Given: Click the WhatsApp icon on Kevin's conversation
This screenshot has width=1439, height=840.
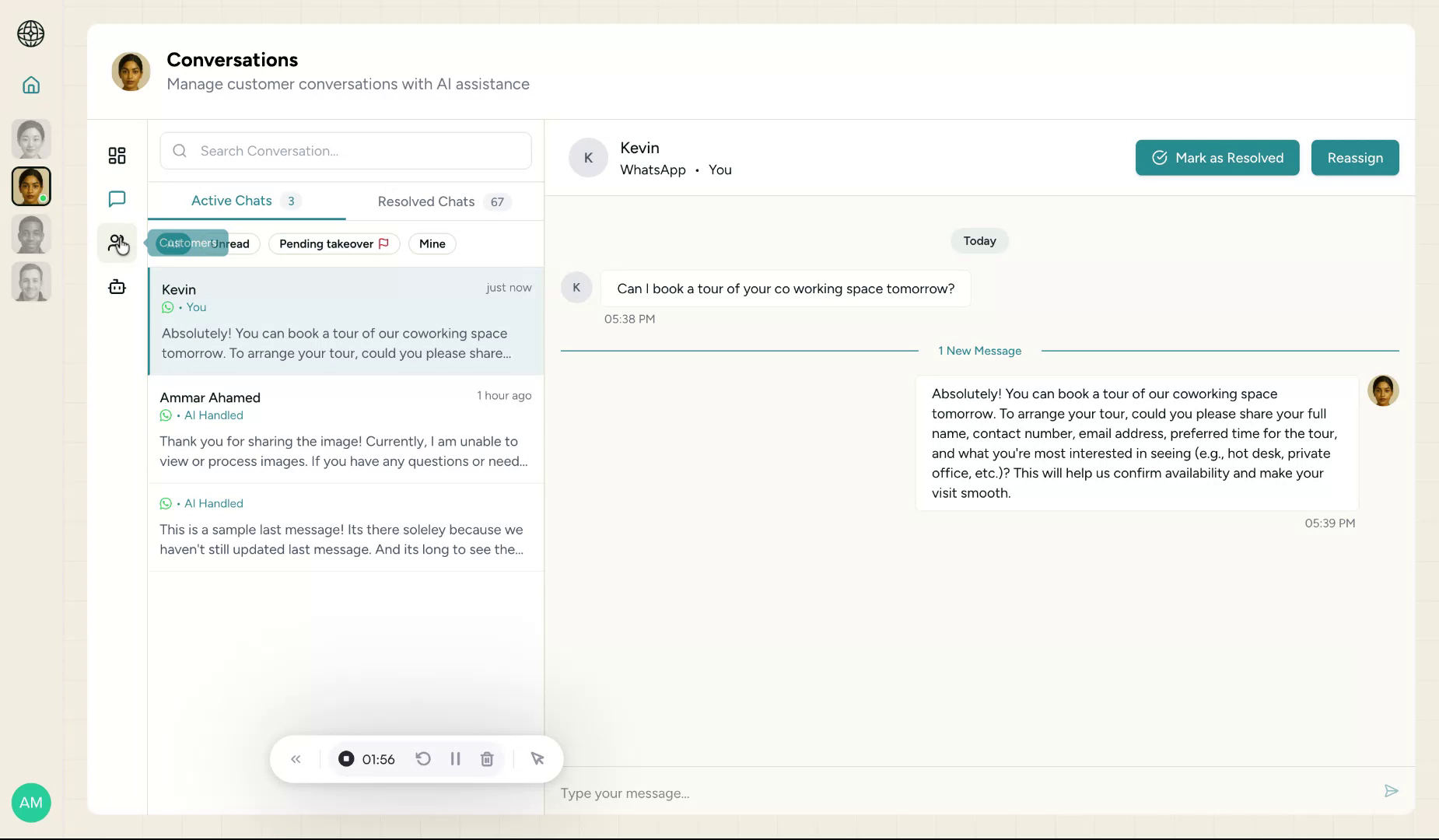Looking at the screenshot, I should coord(167,307).
